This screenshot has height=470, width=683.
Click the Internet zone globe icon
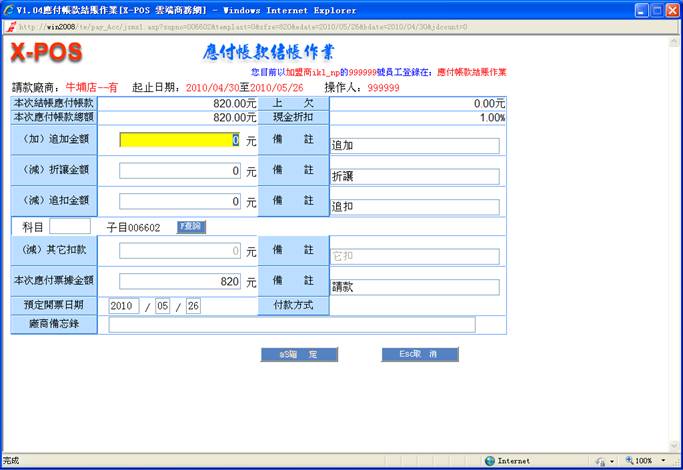490,461
